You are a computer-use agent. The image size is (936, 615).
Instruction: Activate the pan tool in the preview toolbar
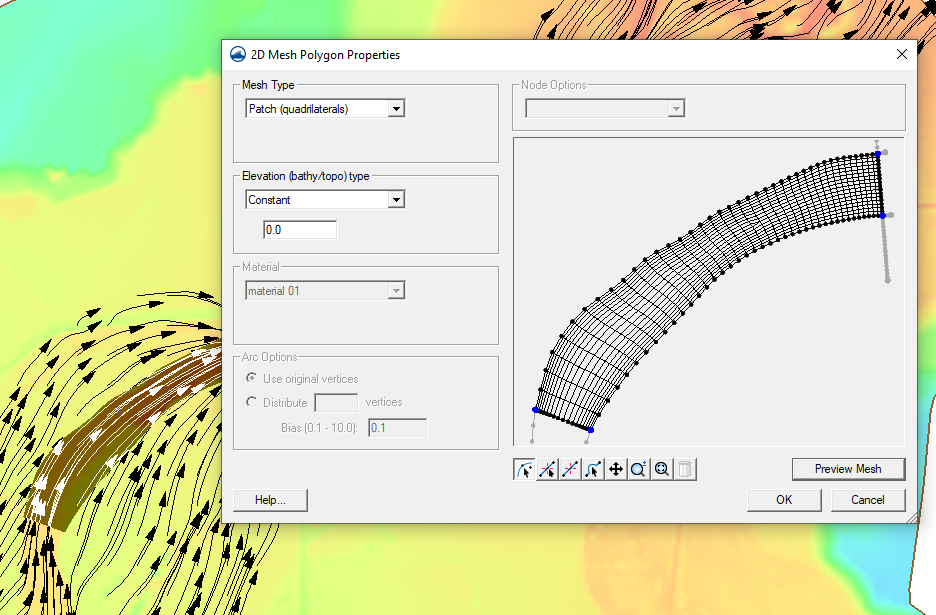616,468
